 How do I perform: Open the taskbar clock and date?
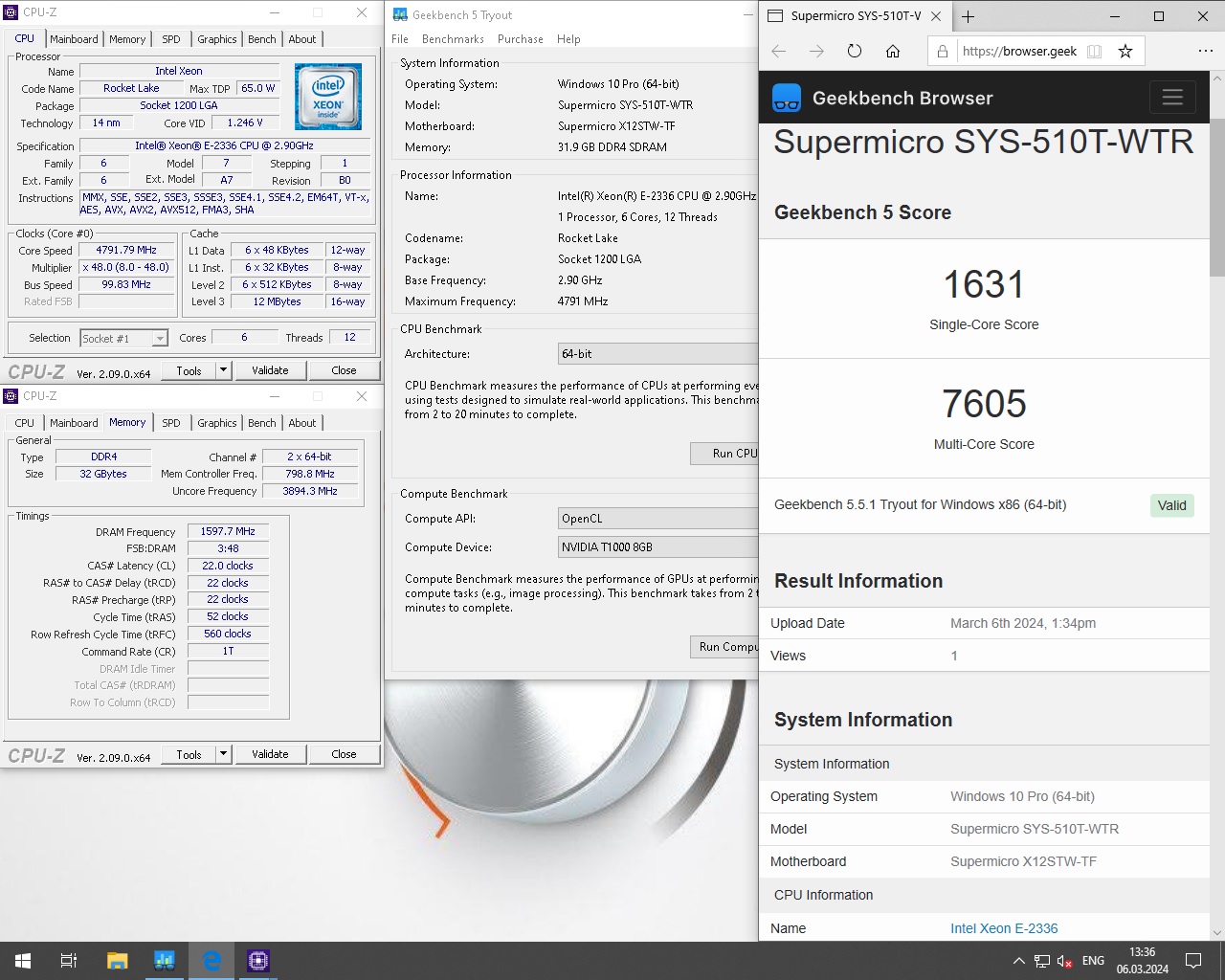tap(1142, 961)
